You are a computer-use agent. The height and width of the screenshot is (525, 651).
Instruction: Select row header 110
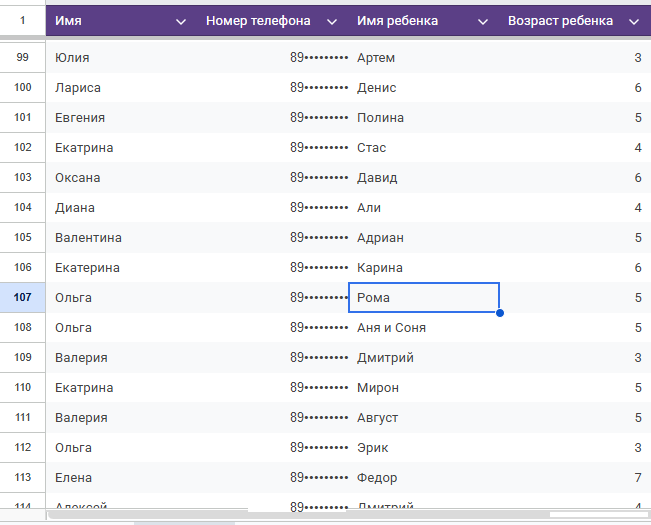pos(22,387)
